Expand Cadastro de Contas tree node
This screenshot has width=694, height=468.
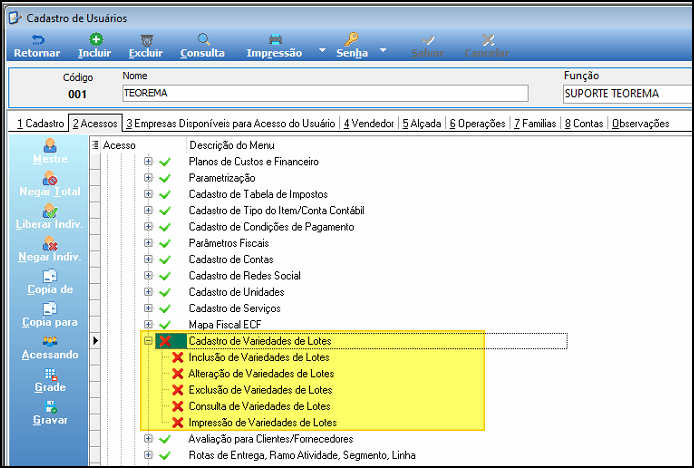(x=148, y=259)
